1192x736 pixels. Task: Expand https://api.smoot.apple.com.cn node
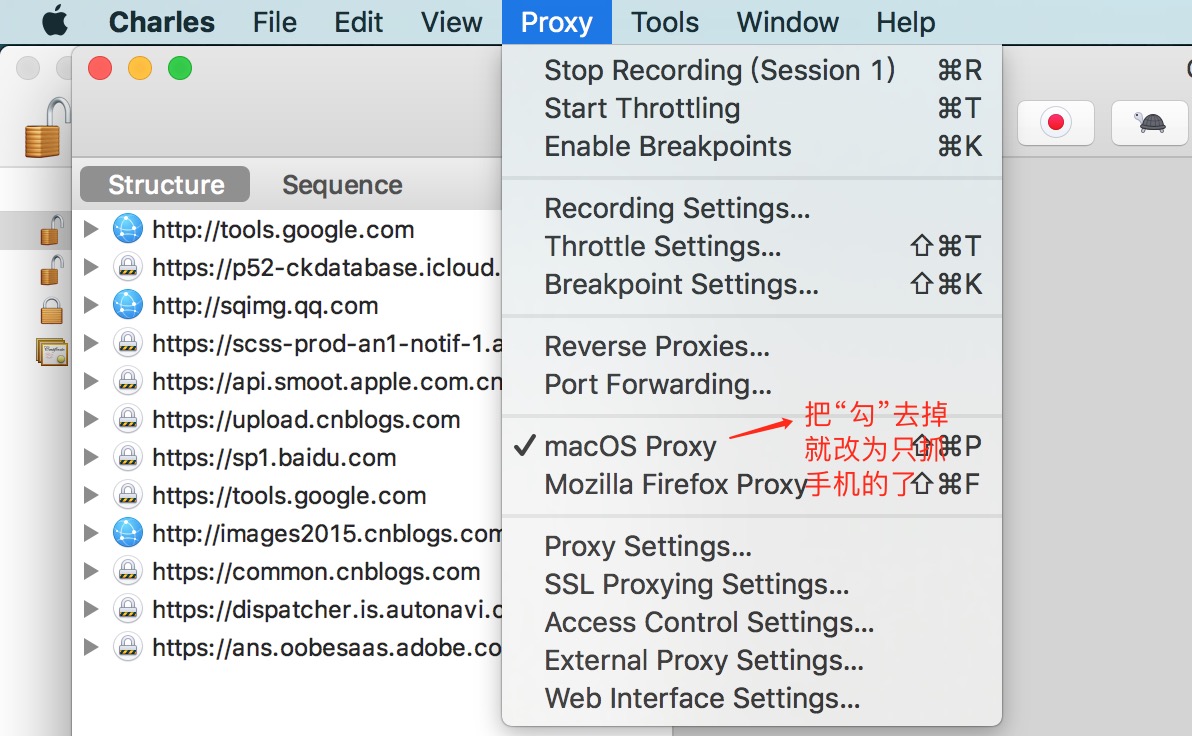tap(91, 381)
